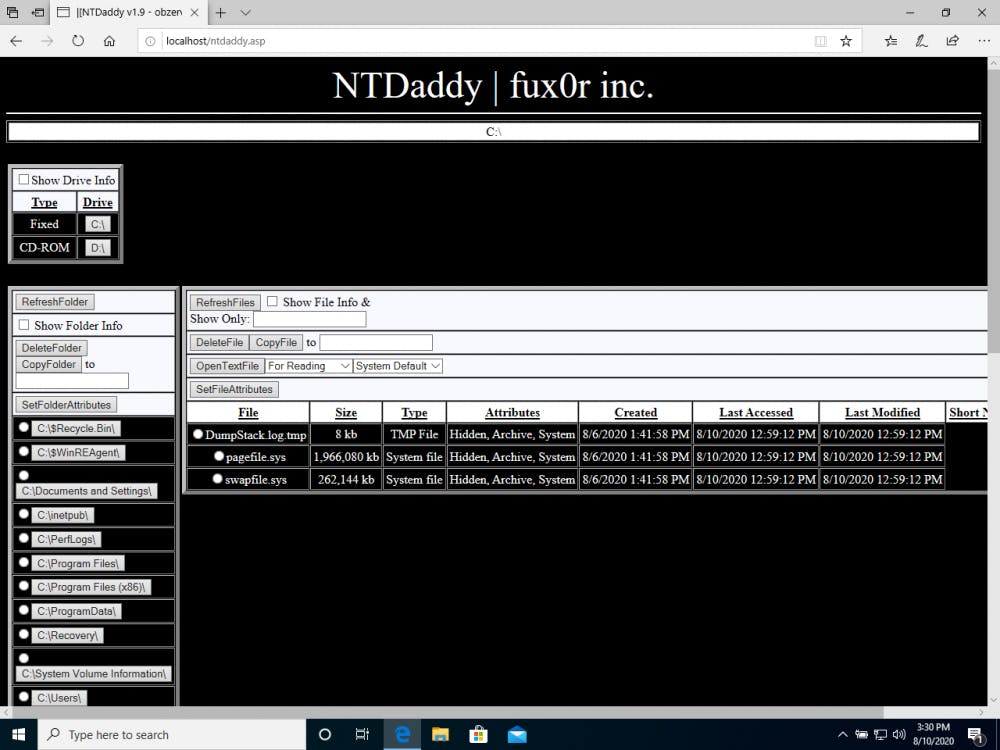Select the pagefile.sys radio button
Viewport: 1000px width, 750px height.
click(x=219, y=456)
